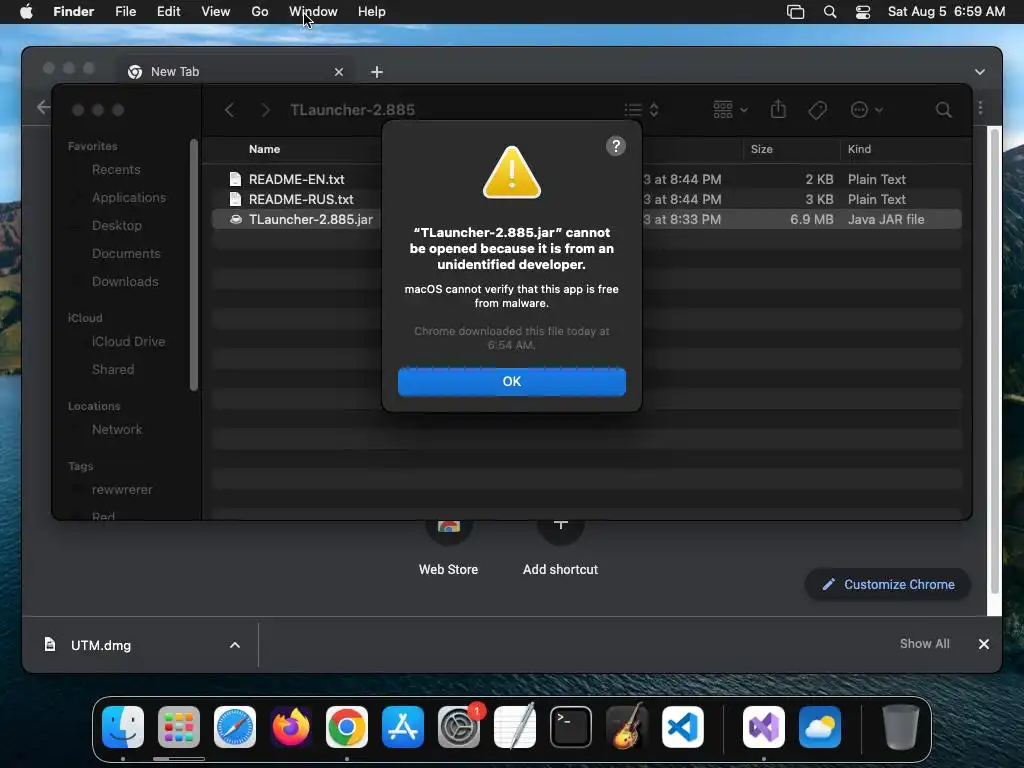Image resolution: width=1024 pixels, height=768 pixels.
Task: Open the Help menu
Action: pyautogui.click(x=372, y=12)
